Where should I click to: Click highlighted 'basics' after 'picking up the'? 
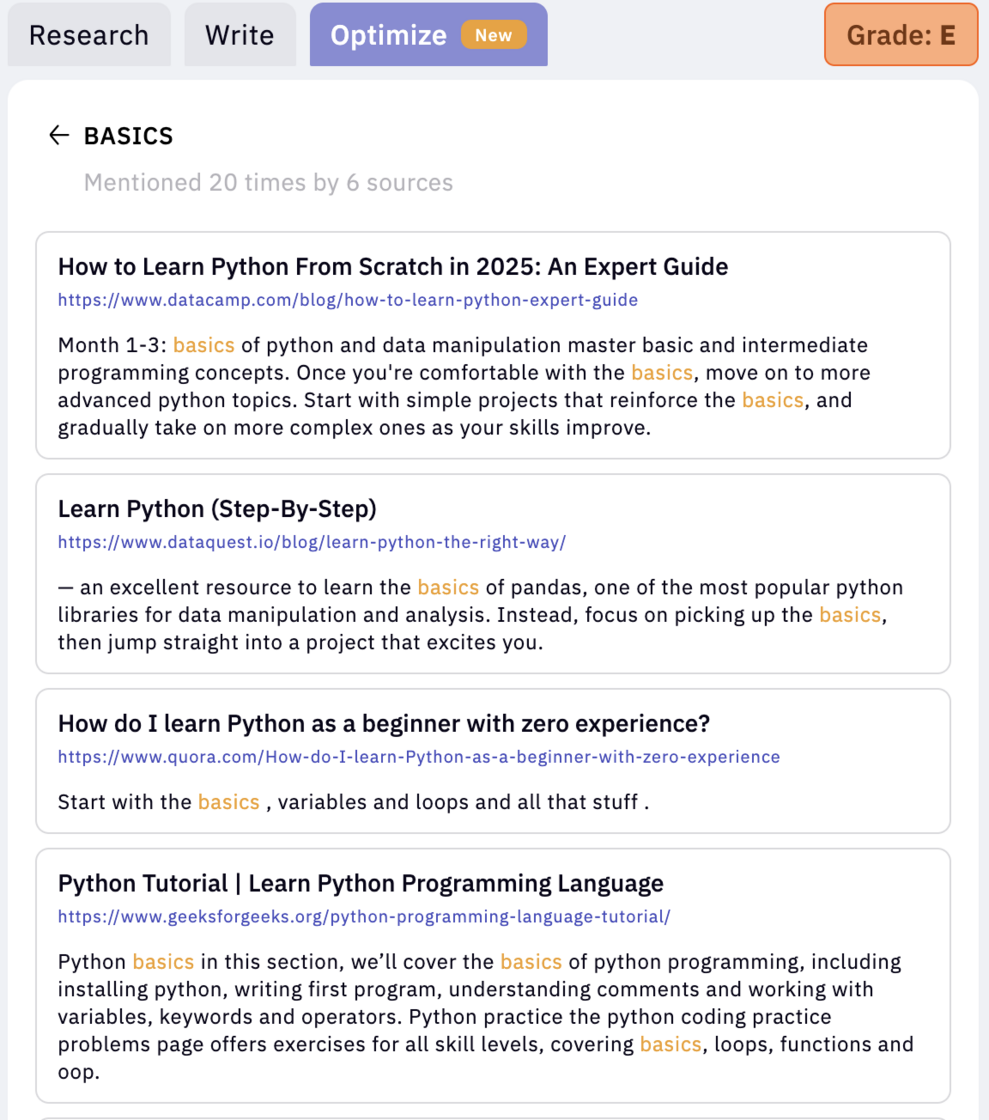click(x=850, y=615)
